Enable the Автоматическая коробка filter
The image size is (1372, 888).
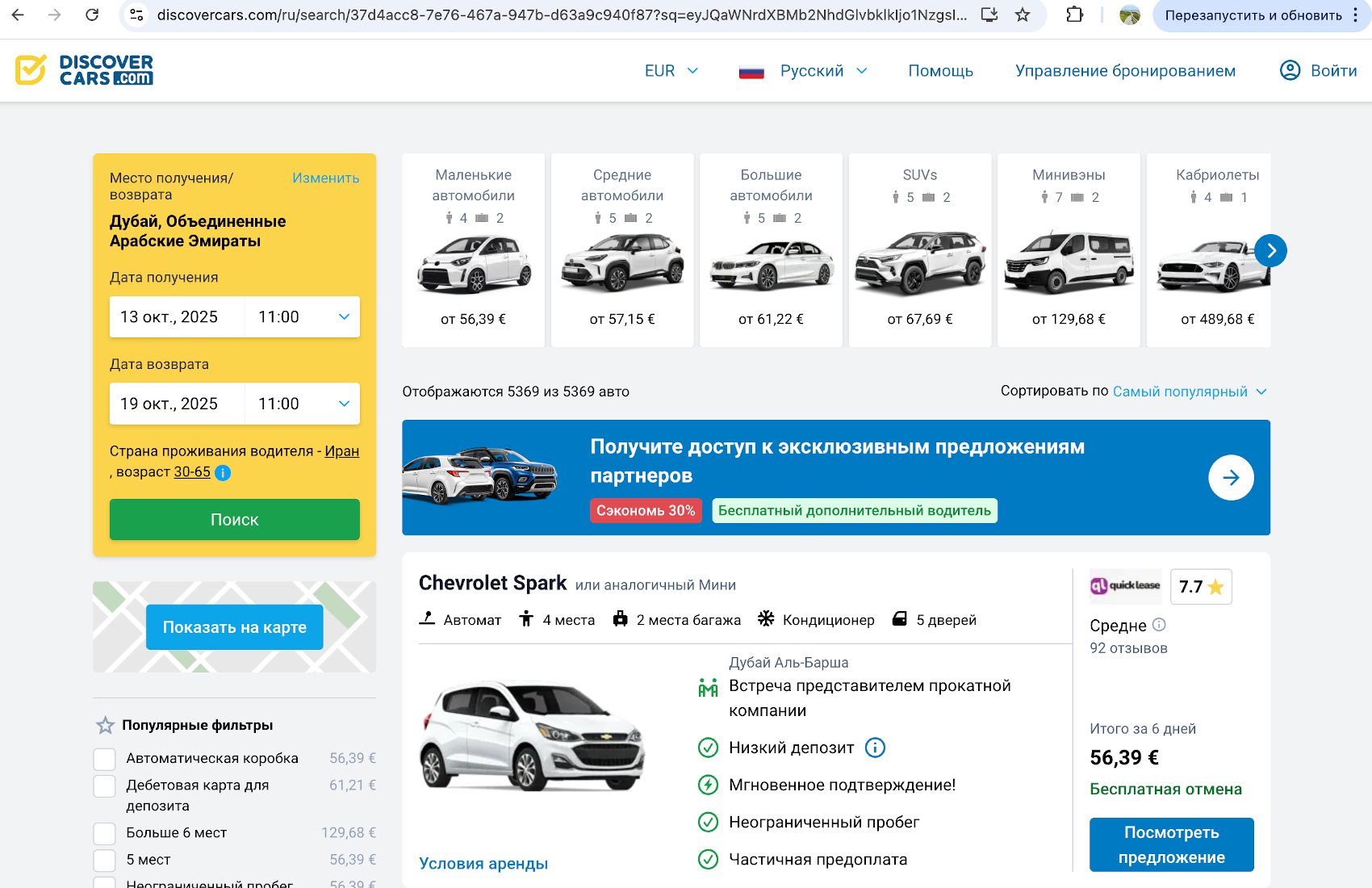coord(105,759)
